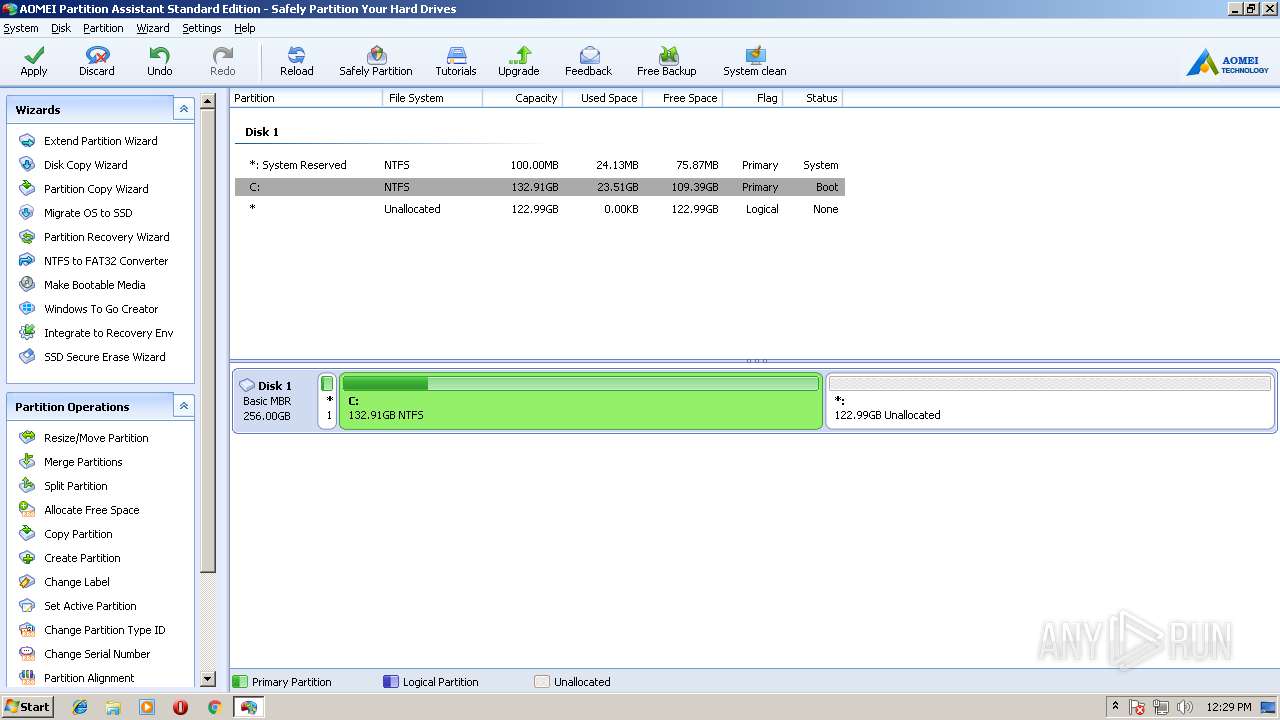Image resolution: width=1280 pixels, height=720 pixels.
Task: Sort by Free Space column header
Action: click(682, 98)
